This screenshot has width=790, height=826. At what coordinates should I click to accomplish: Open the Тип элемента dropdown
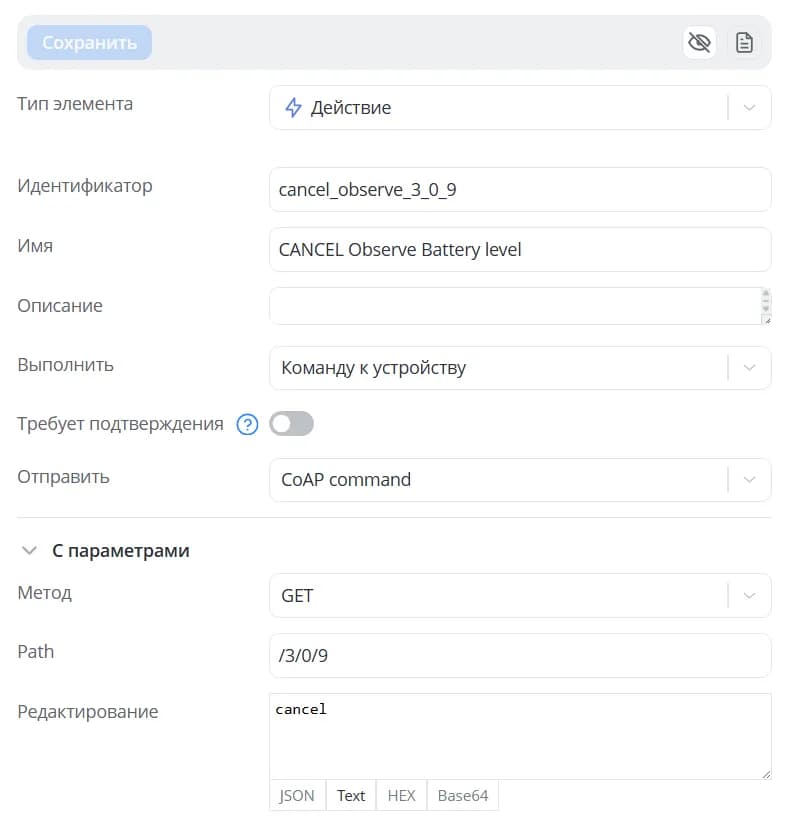pos(520,107)
